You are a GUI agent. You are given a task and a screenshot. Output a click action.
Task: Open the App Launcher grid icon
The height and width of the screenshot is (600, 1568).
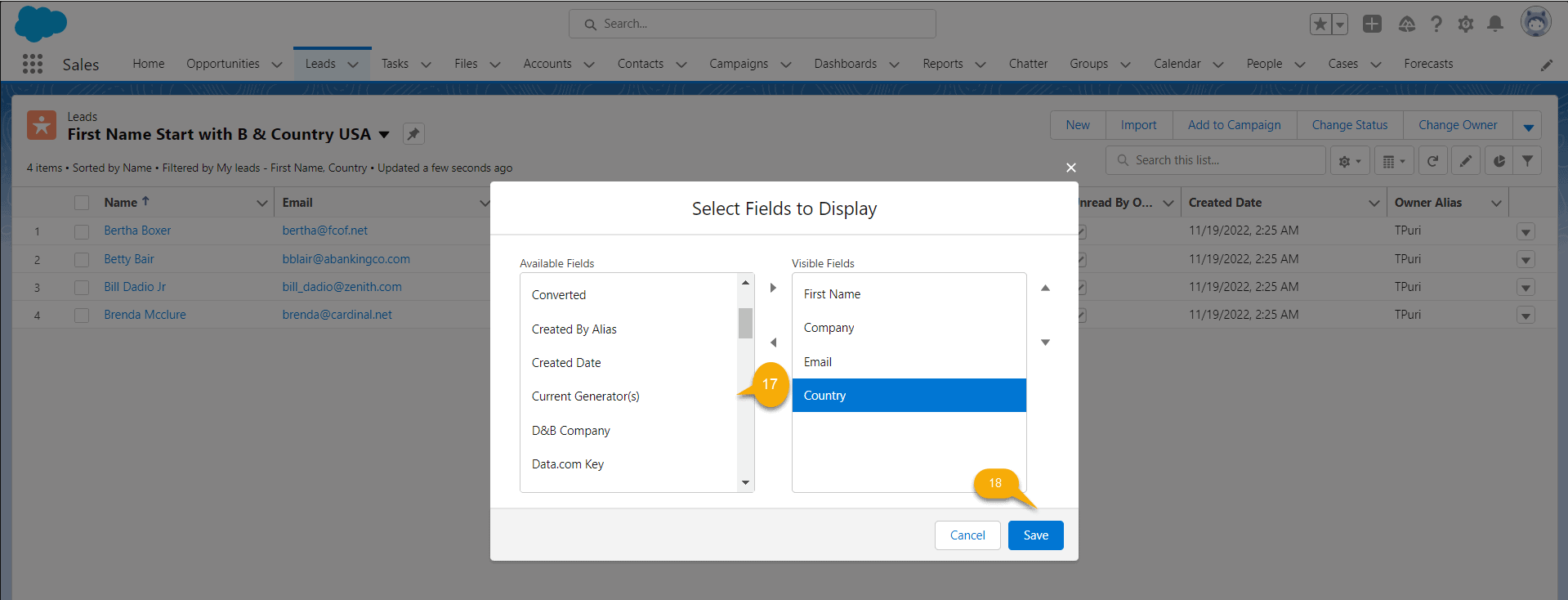point(33,64)
